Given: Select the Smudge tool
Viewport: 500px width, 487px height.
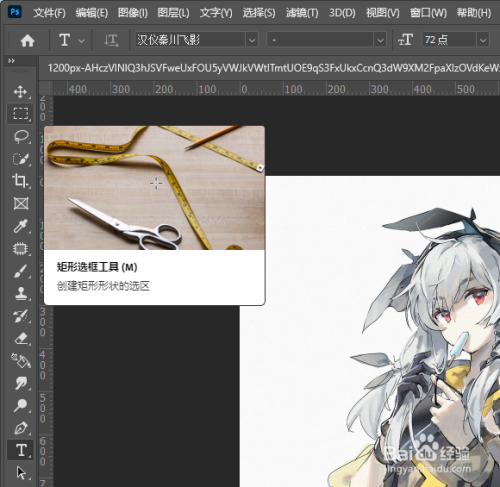Looking at the screenshot, I should click(21, 383).
